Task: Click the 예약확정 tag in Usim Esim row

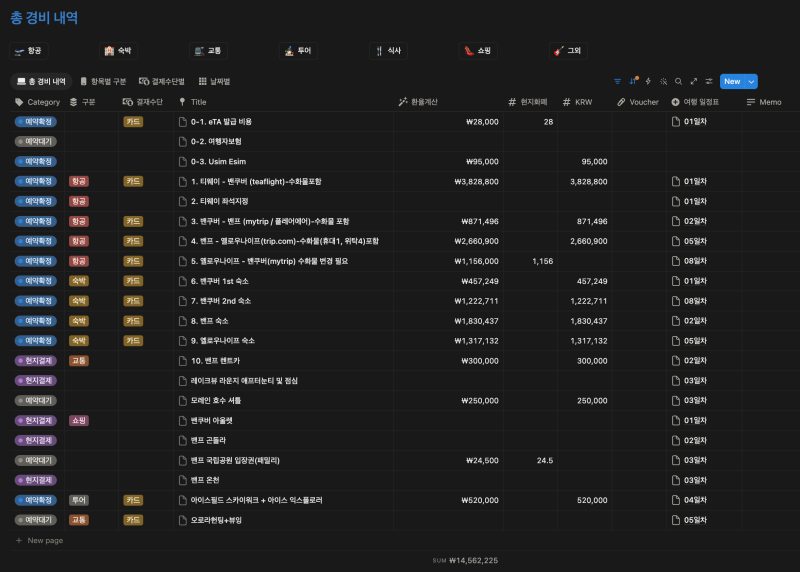Action: [x=36, y=161]
